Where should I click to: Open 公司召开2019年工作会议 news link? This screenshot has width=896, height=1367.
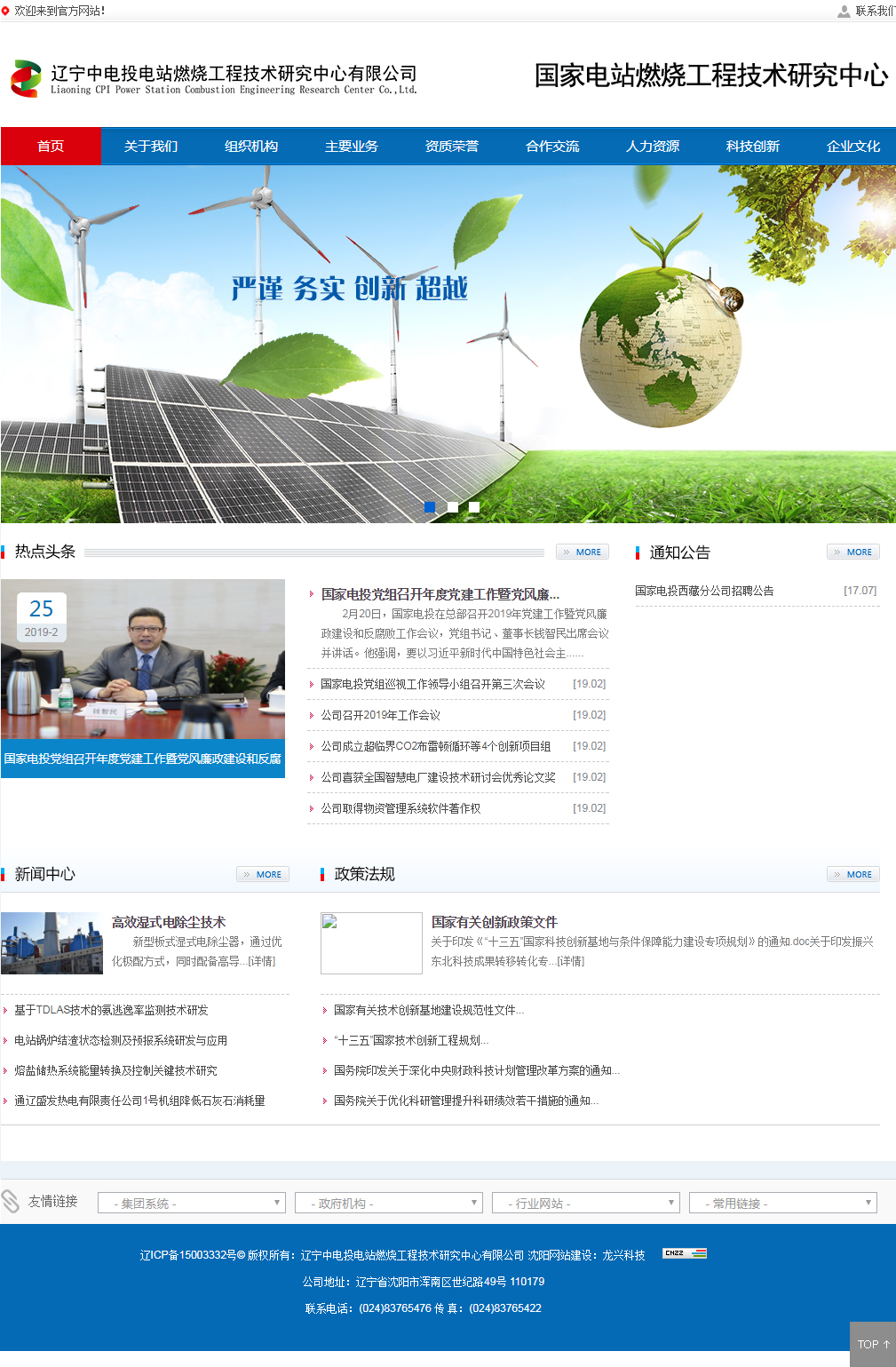point(381,715)
